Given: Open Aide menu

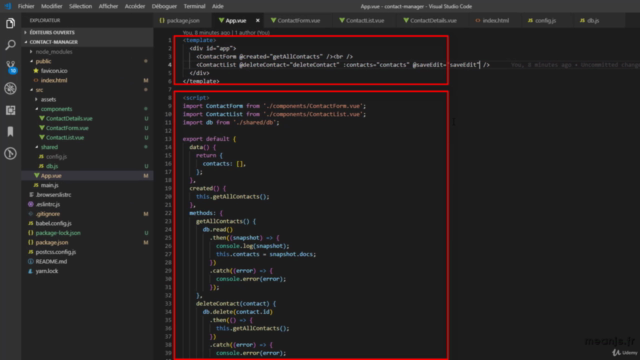Looking at the screenshot, I should point(218,6).
